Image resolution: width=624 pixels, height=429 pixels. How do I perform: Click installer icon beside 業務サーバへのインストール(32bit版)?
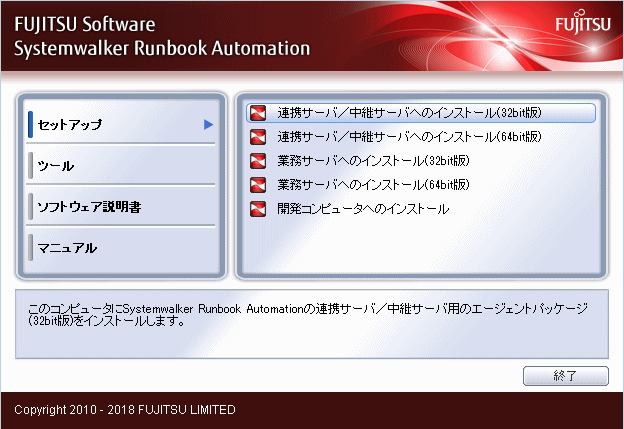[x=258, y=161]
